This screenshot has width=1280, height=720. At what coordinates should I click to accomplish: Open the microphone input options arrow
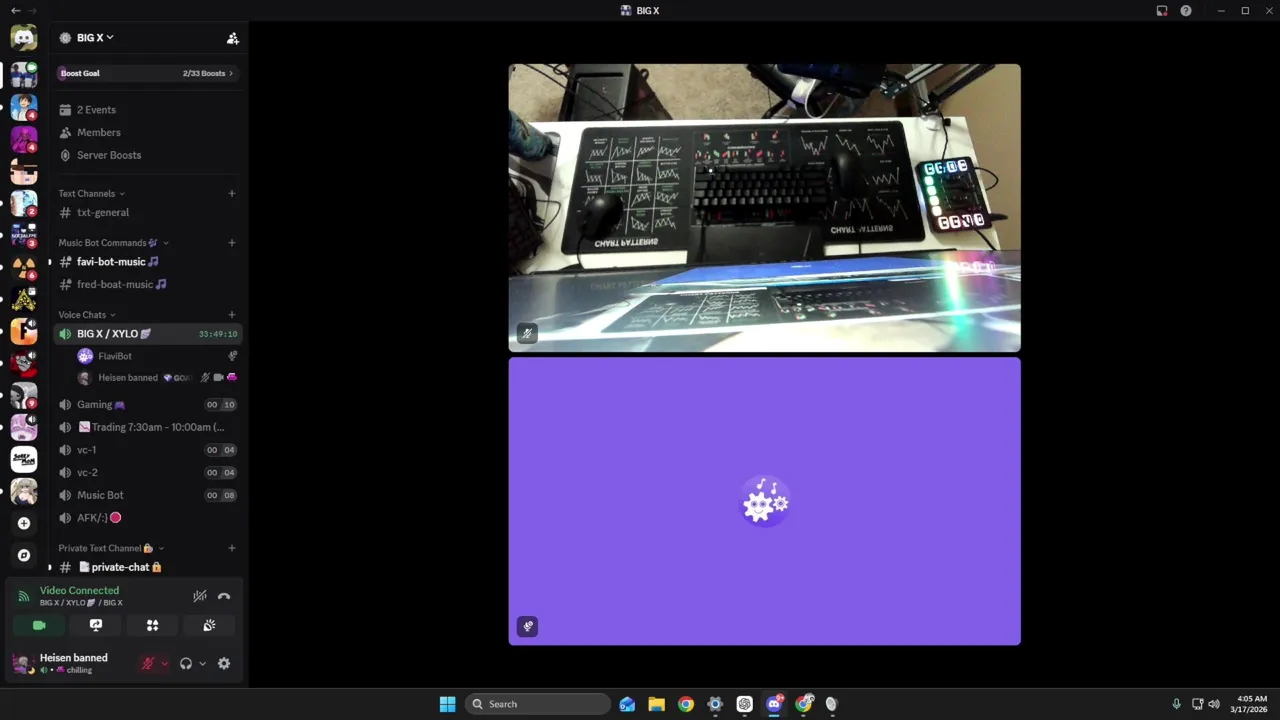(164, 663)
